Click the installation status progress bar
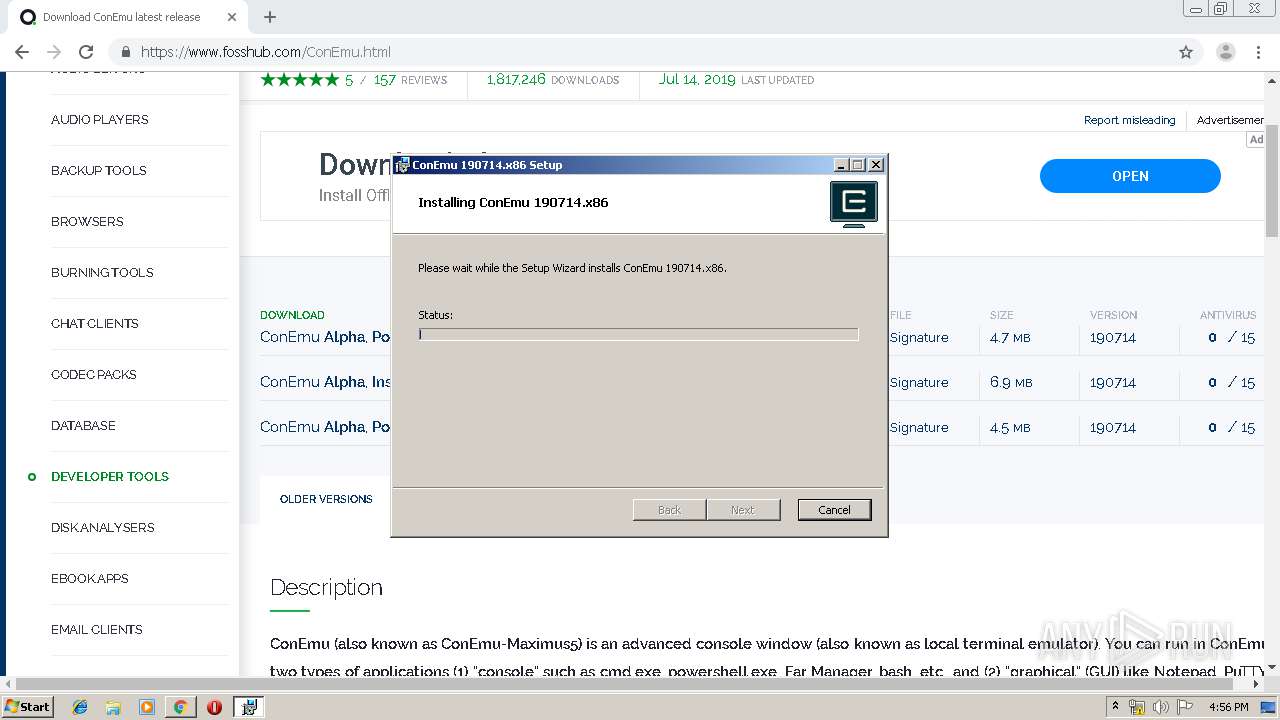 (x=638, y=334)
